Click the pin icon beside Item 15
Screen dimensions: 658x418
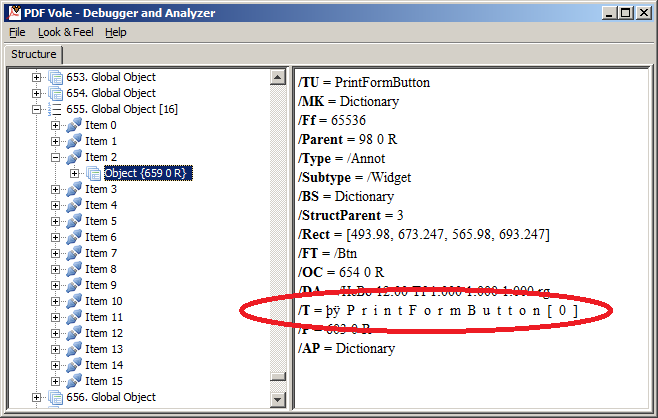pyautogui.click(x=74, y=381)
